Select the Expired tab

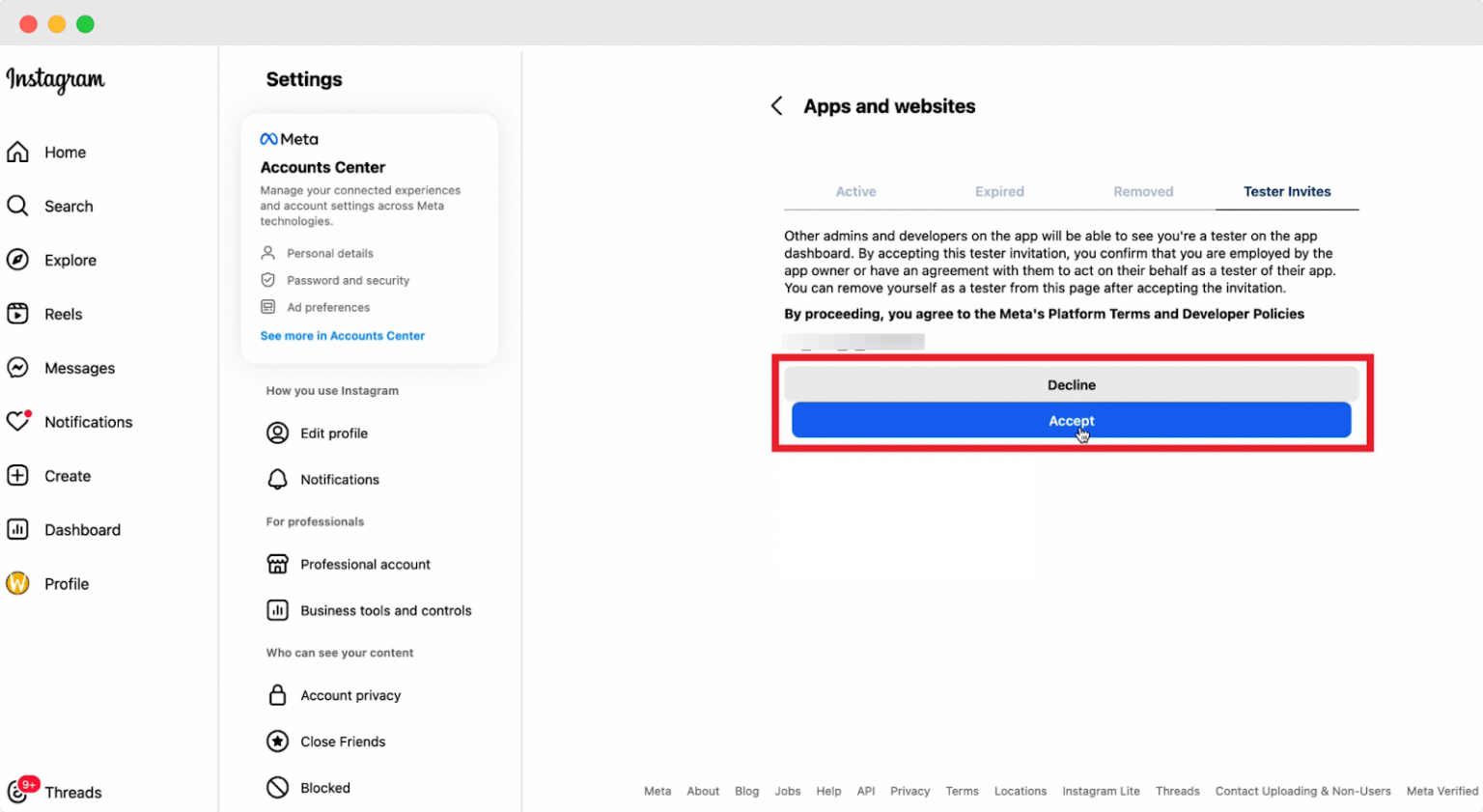(999, 191)
